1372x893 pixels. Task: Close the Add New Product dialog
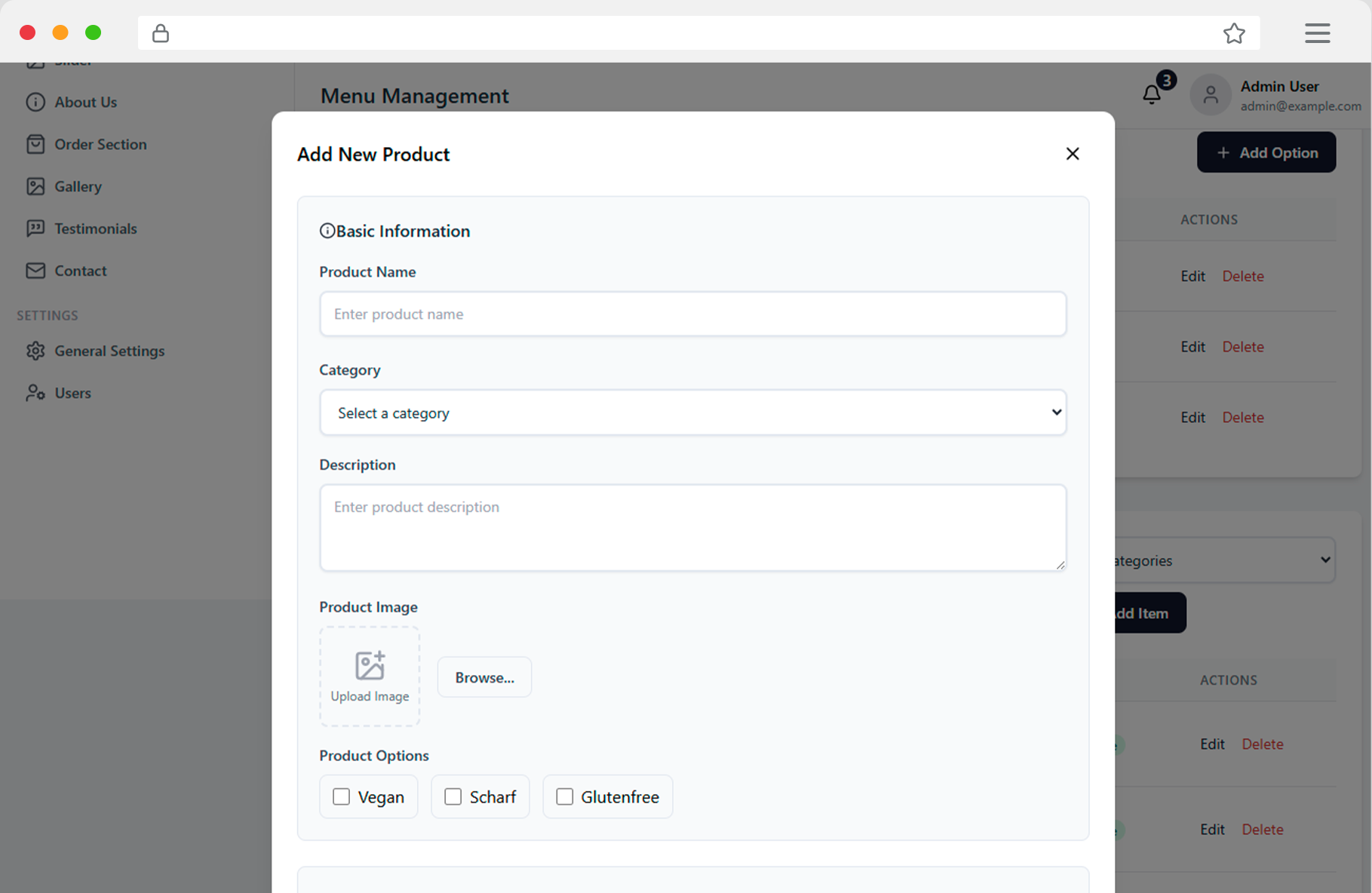pos(1072,154)
